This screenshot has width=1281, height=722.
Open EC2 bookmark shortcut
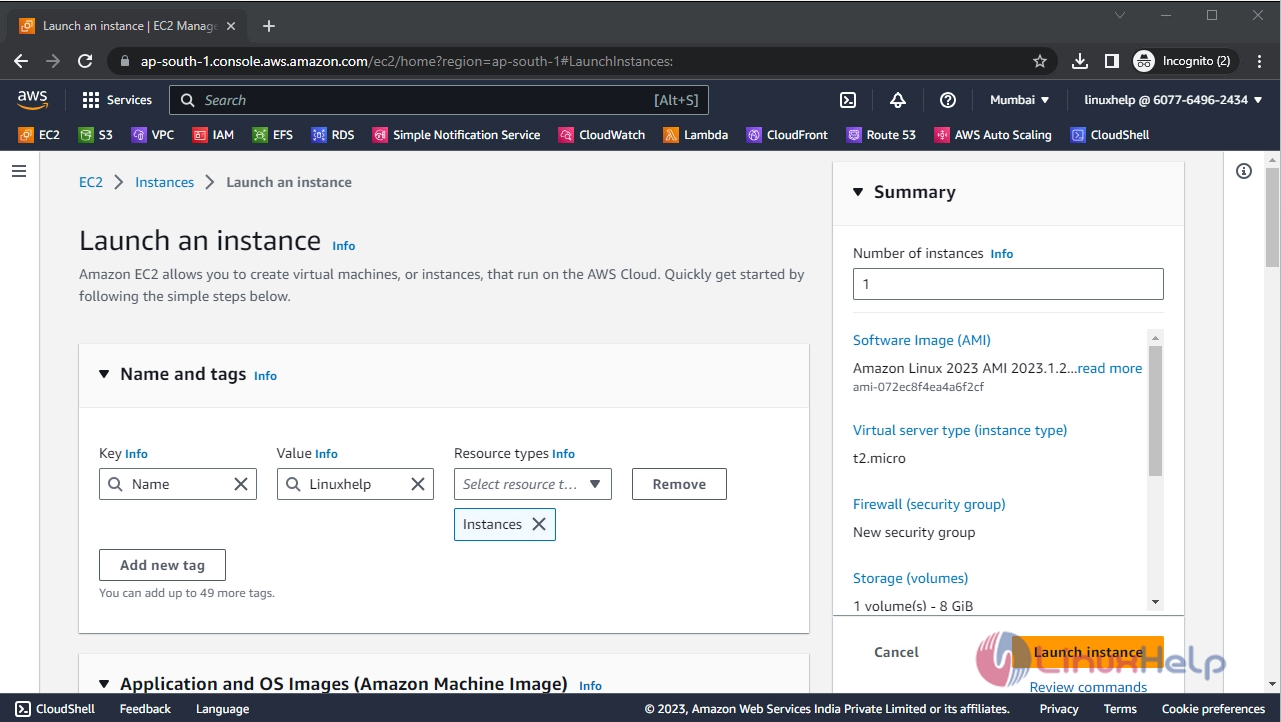pyautogui.click(x=39, y=135)
